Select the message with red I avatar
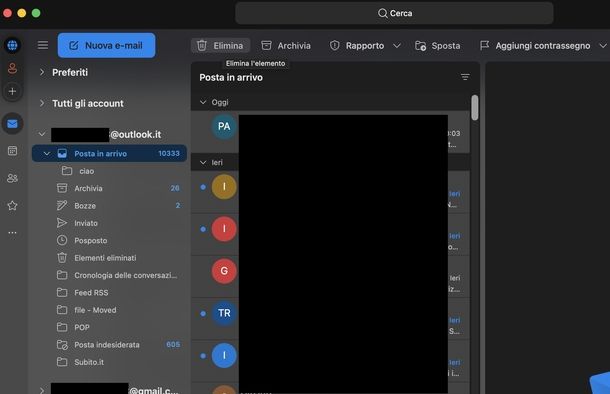 click(x=330, y=235)
